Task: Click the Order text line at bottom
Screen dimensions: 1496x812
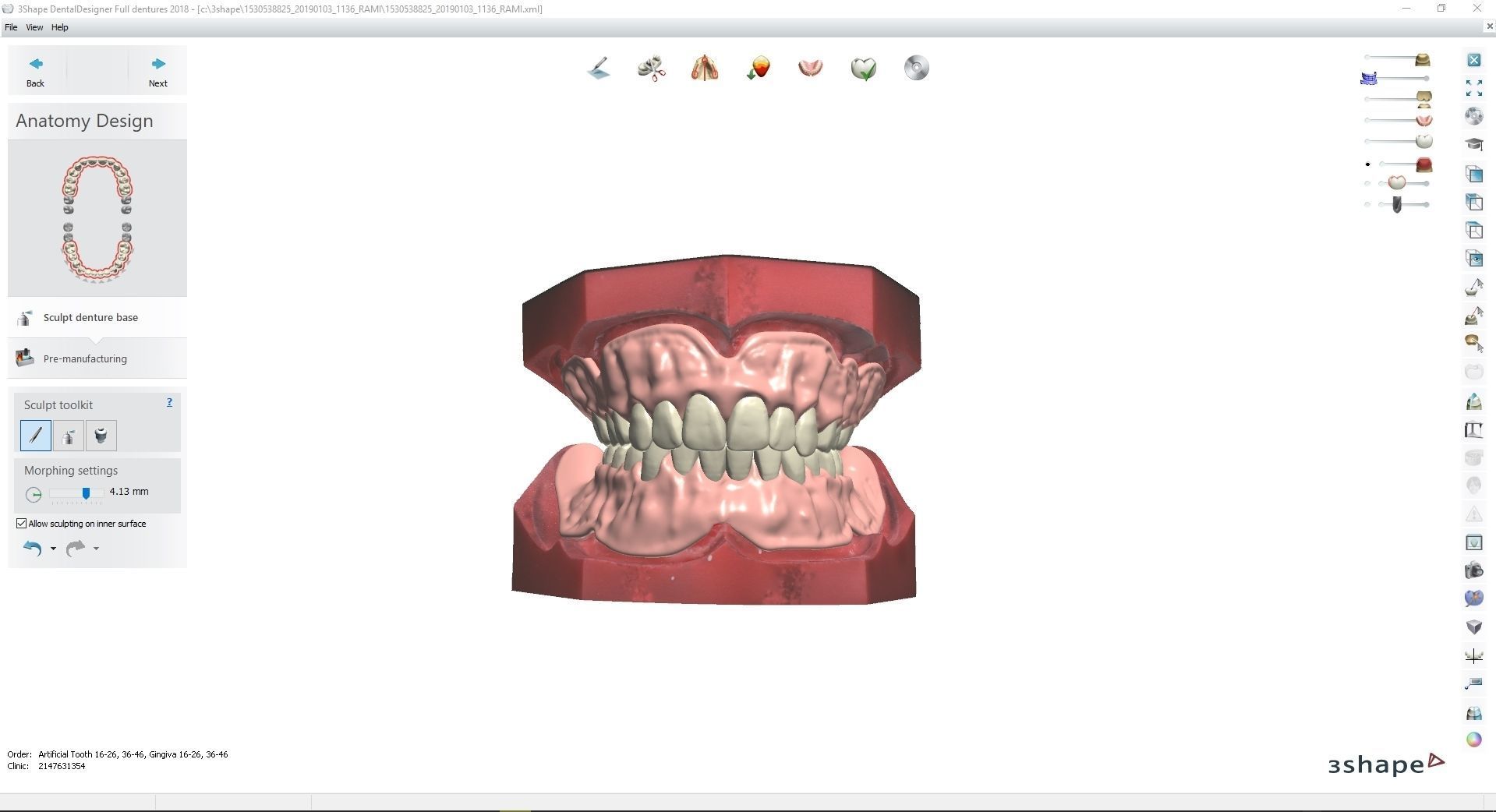Action: coord(118,754)
